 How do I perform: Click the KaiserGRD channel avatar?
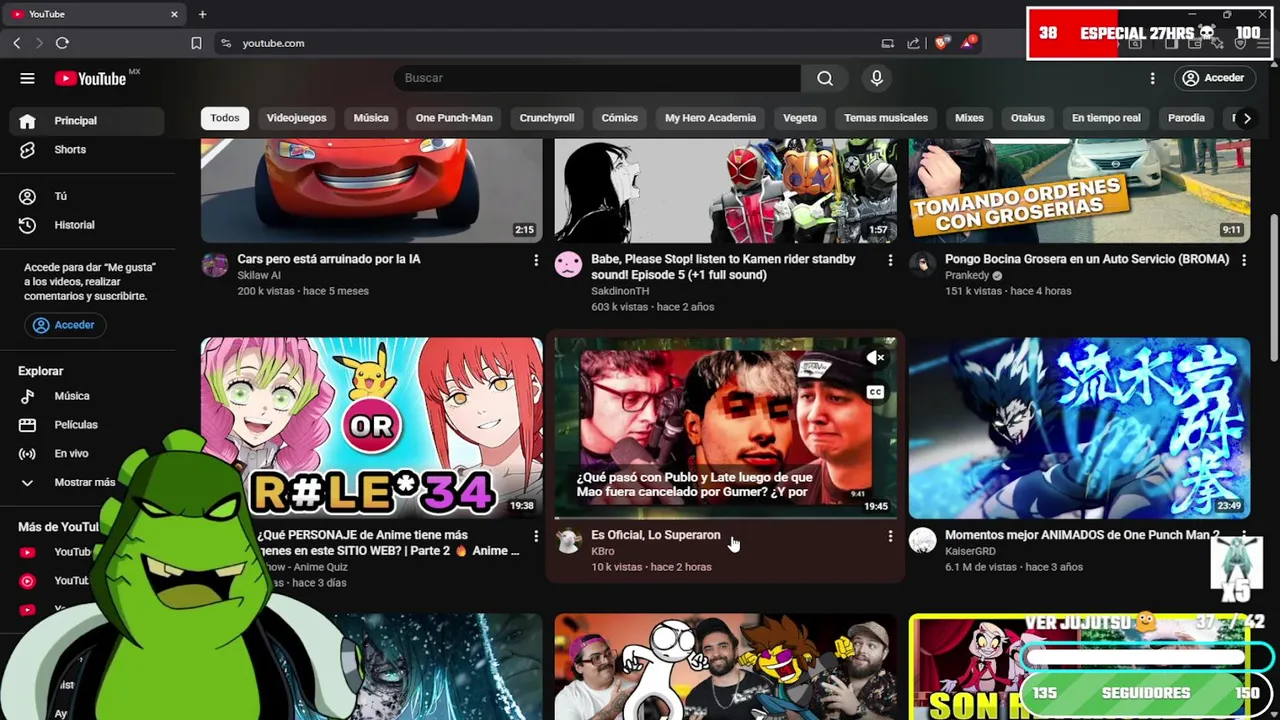point(922,540)
